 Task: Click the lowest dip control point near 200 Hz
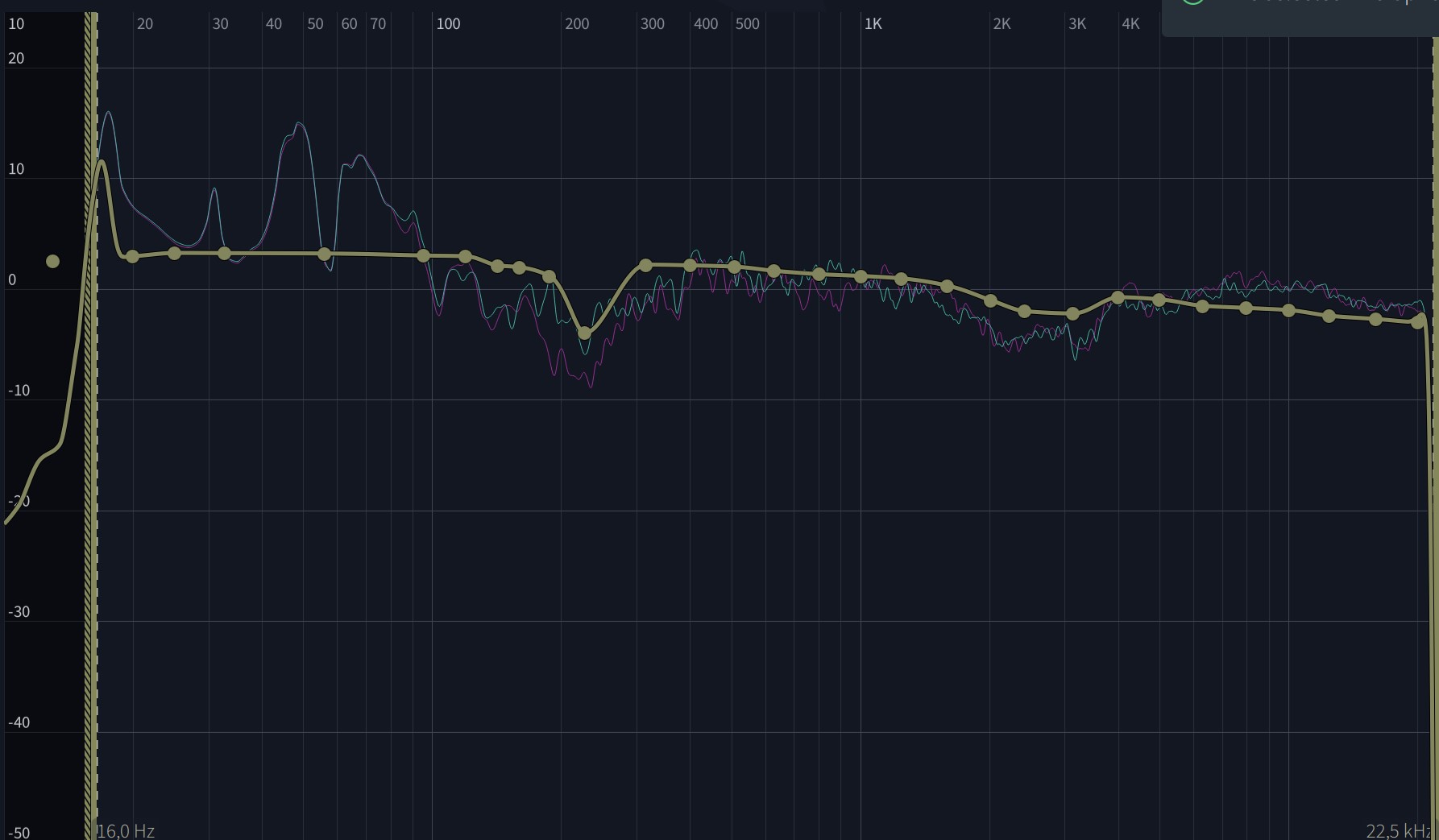584,333
